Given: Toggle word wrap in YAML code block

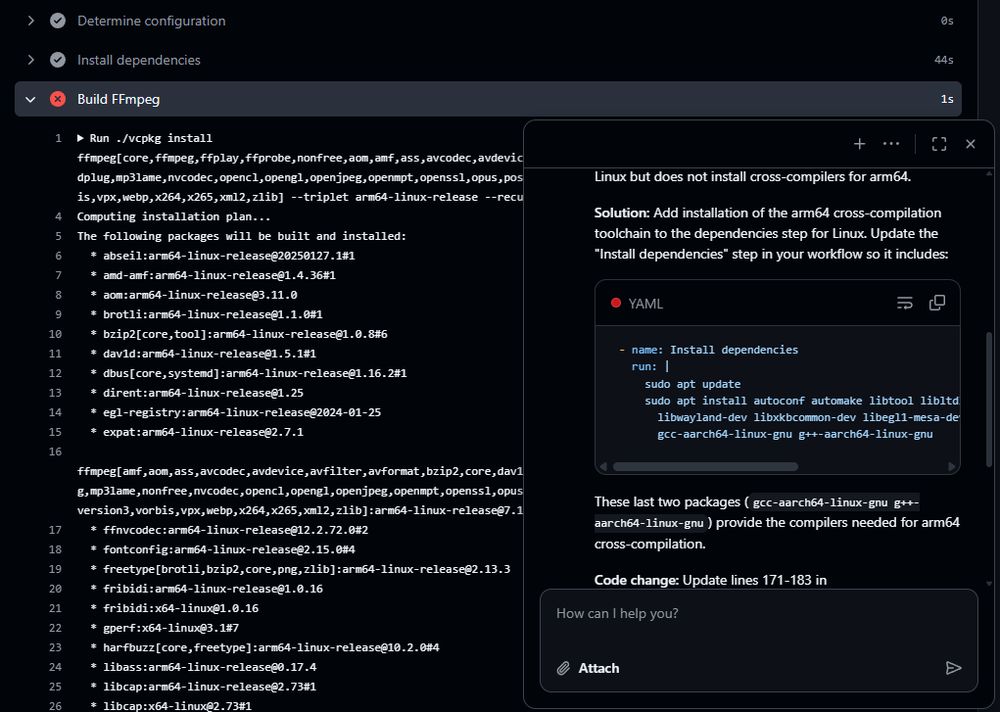Looking at the screenshot, I should (x=904, y=303).
